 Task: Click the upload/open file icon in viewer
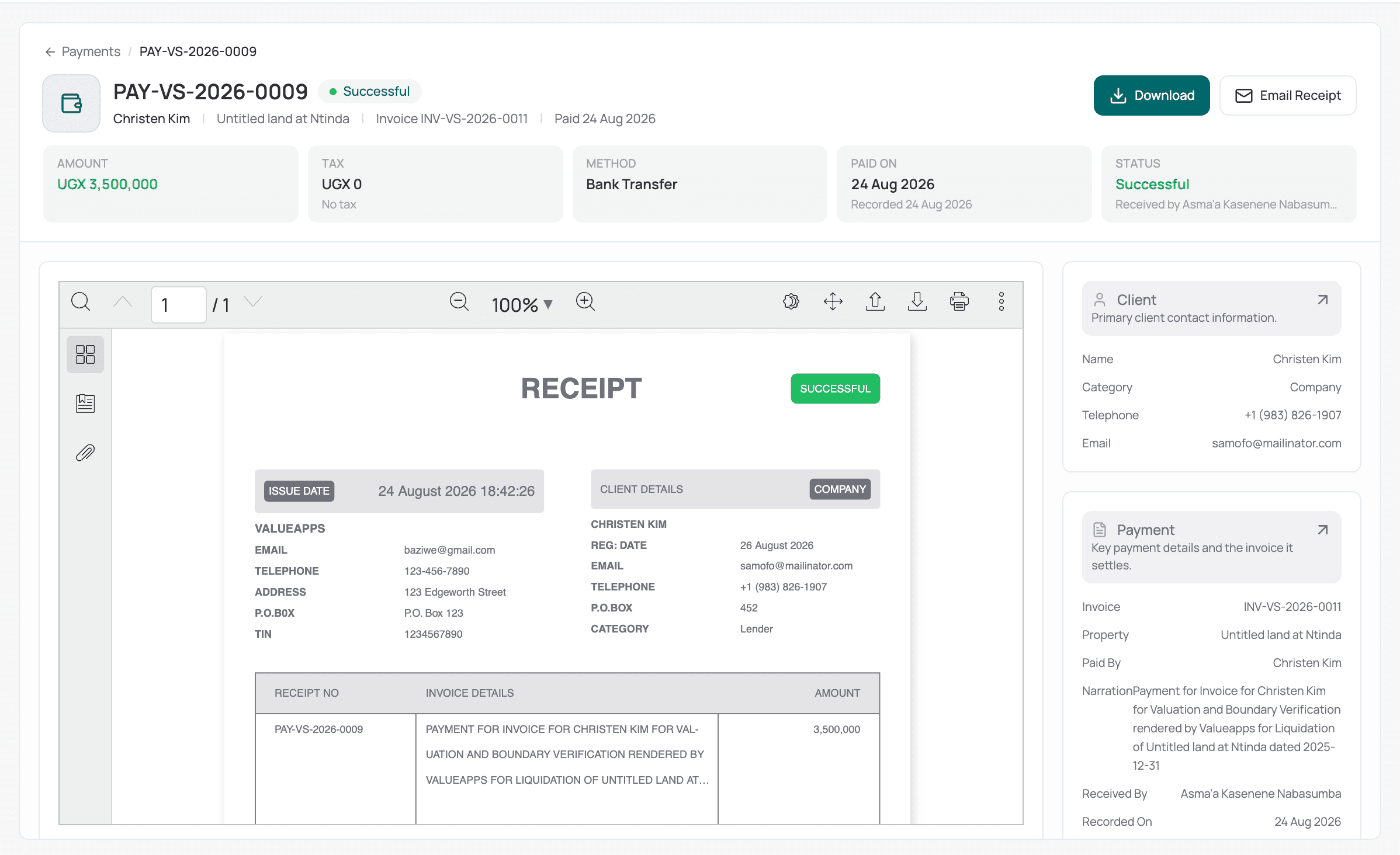pos(875,302)
